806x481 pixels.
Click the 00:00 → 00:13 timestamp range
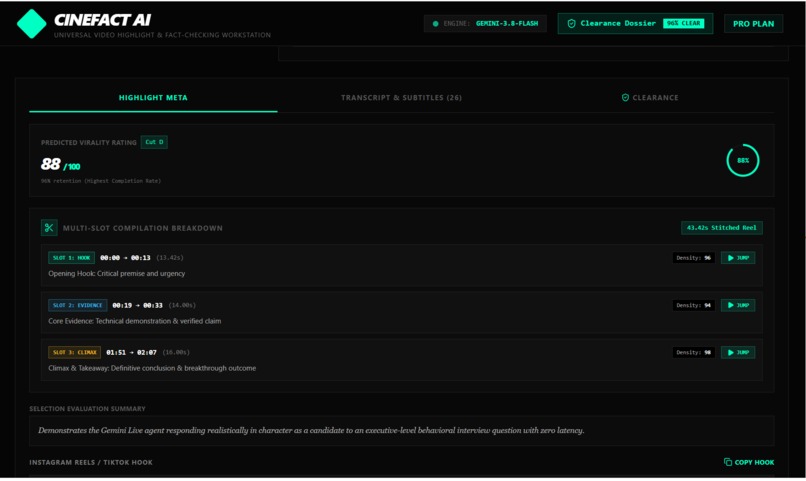pos(125,258)
